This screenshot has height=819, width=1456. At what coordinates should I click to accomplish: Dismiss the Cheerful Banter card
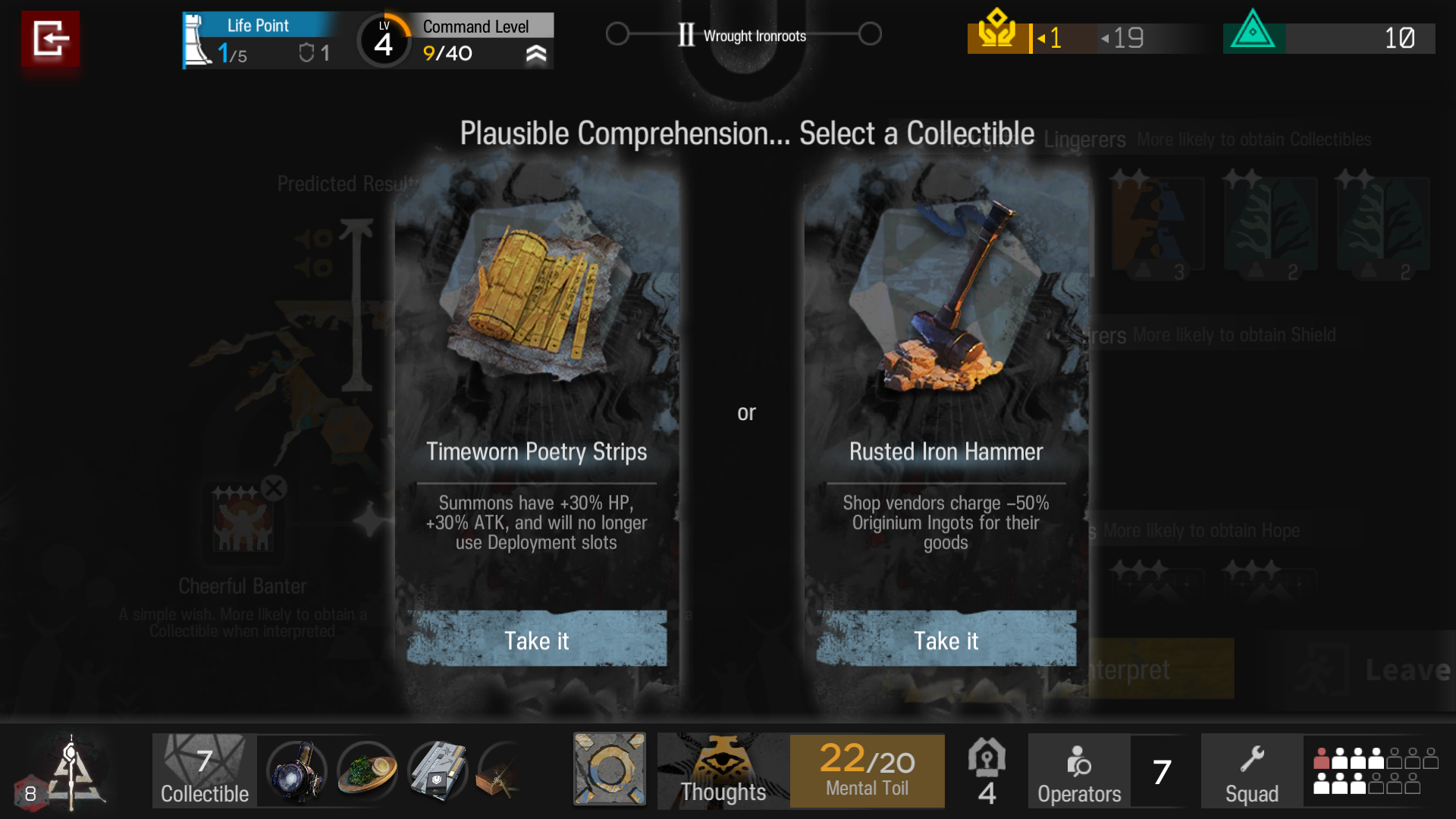click(274, 488)
